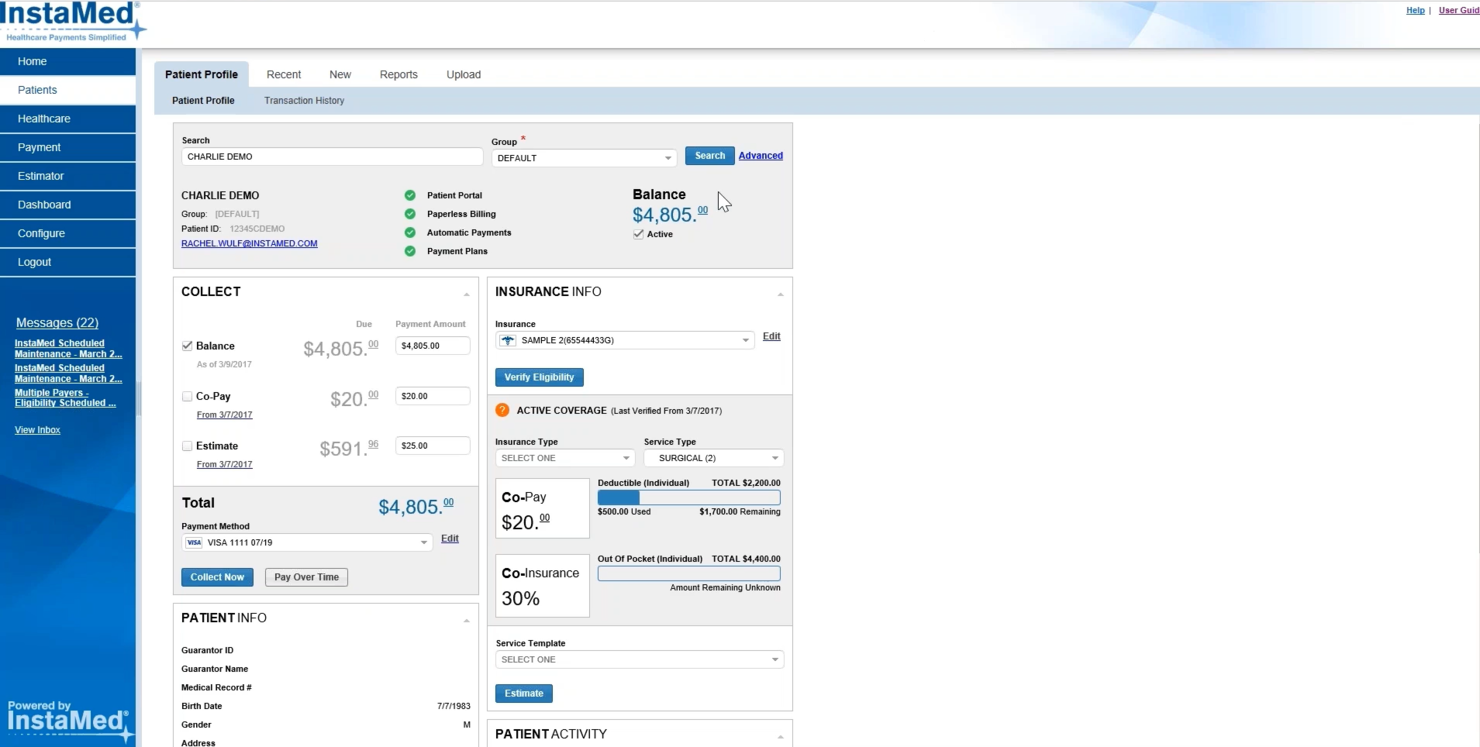Open the Service Type SURGICAL dropdown
This screenshot has width=1480, height=747.
point(714,458)
